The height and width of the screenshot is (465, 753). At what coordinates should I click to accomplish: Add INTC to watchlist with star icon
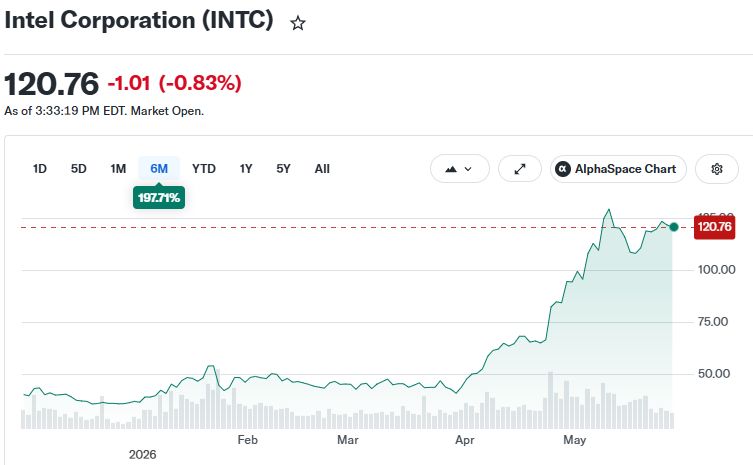click(x=298, y=23)
